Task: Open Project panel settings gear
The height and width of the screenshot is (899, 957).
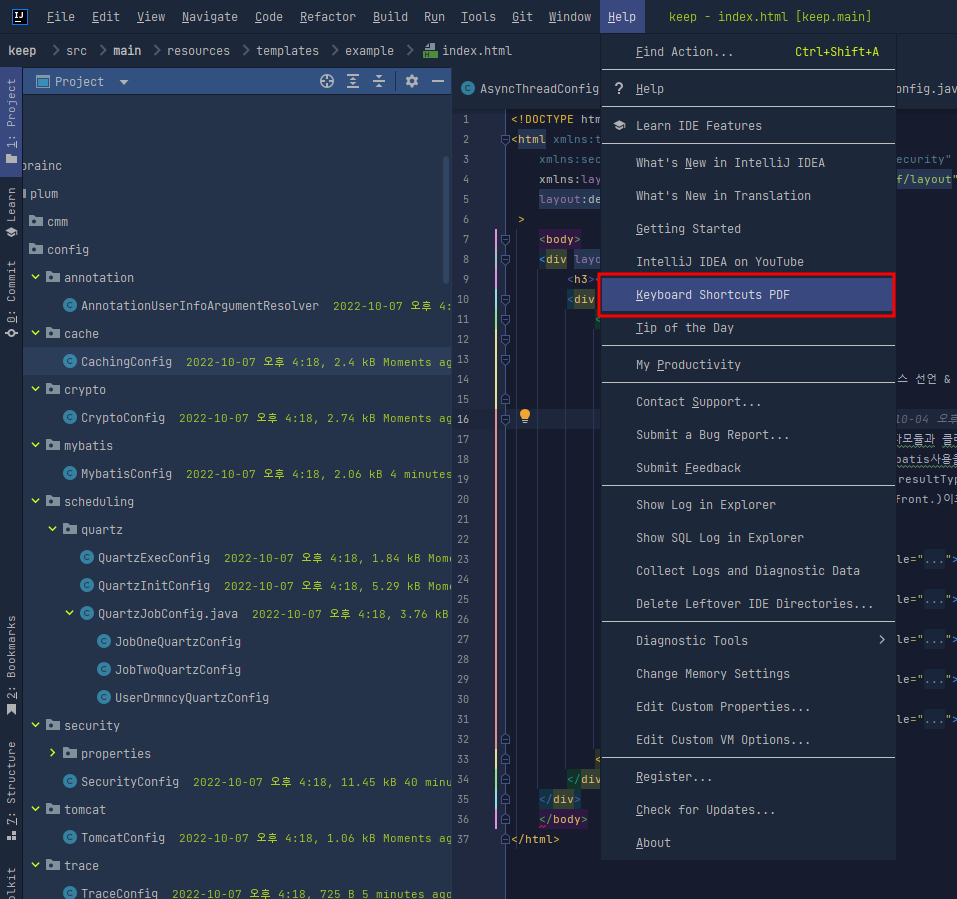Action: point(412,81)
